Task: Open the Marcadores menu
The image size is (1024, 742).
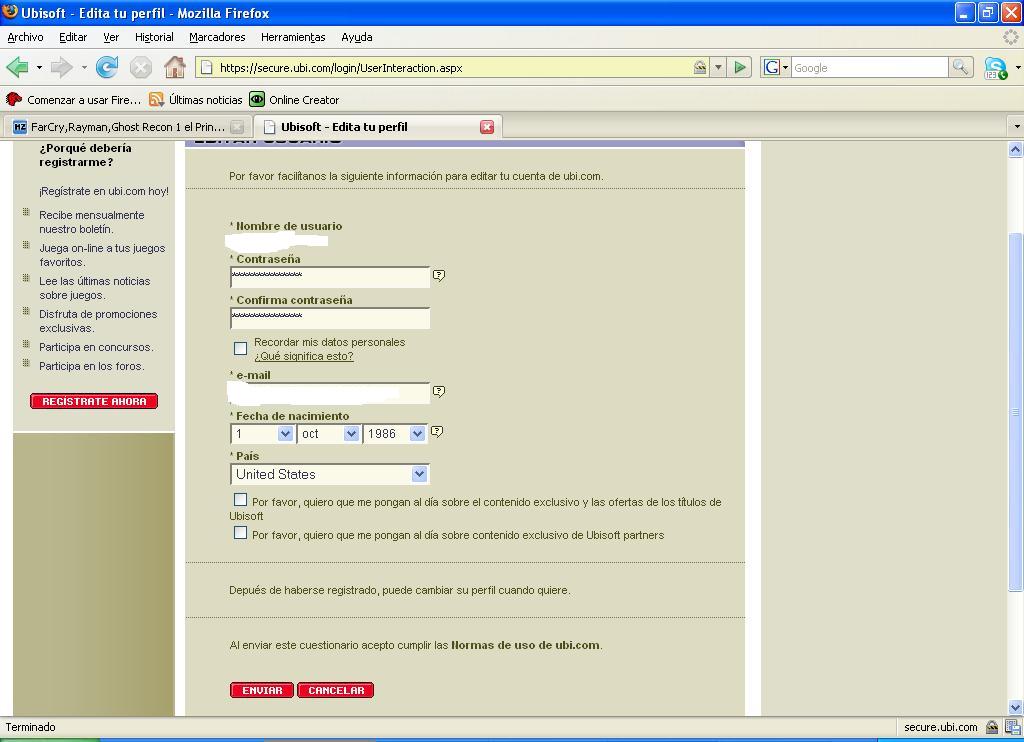Action: click(217, 37)
